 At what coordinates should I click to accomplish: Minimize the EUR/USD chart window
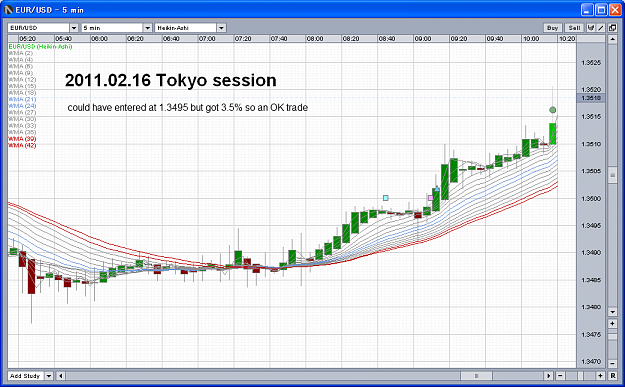(x=587, y=10)
